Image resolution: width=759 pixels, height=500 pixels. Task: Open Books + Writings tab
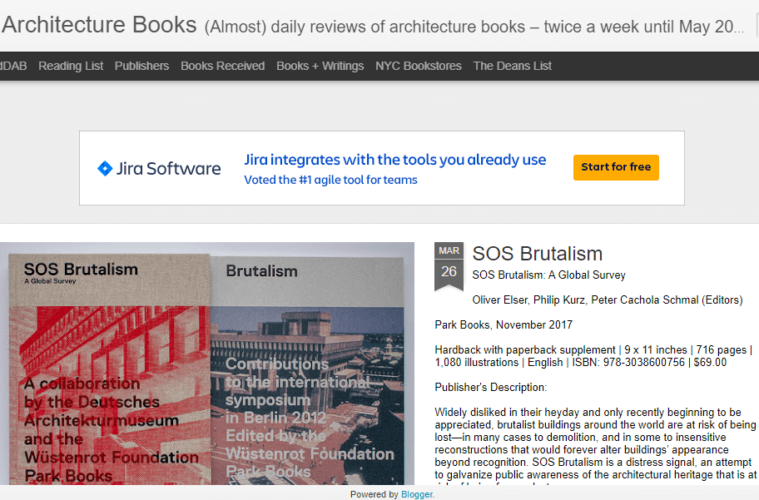320,66
